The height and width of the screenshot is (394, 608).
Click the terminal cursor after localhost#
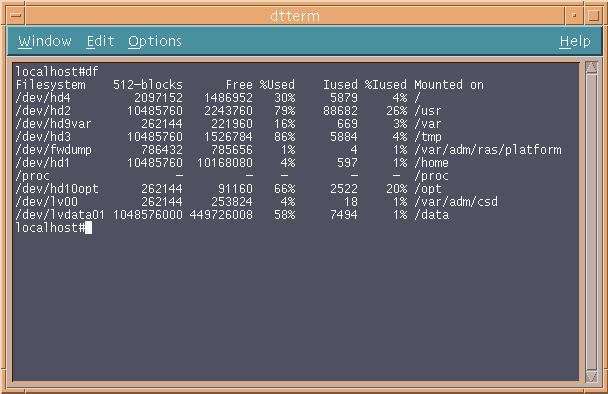pos(88,228)
